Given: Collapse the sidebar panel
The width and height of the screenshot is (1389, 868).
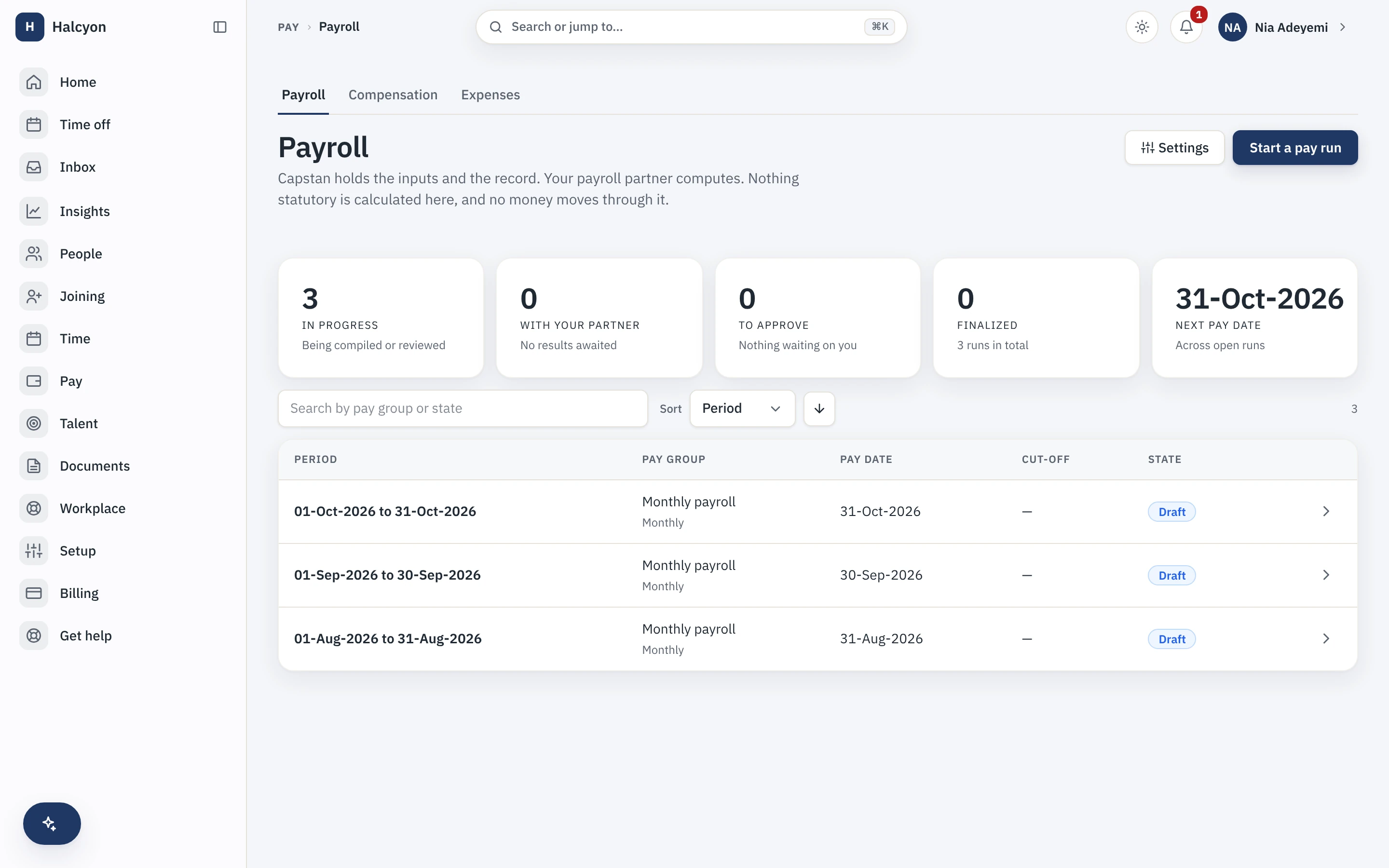Looking at the screenshot, I should click(220, 27).
